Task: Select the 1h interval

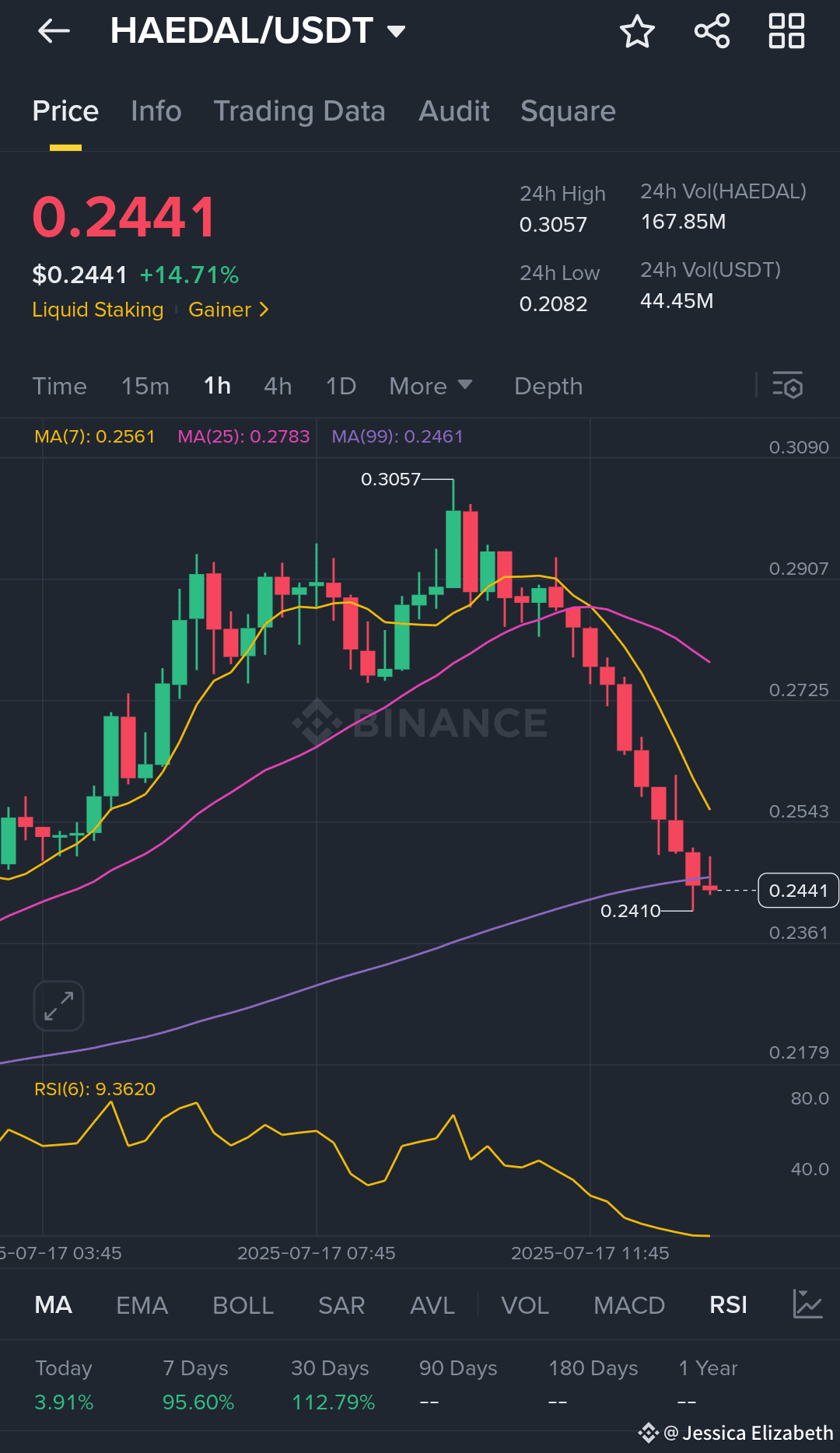Action: [217, 386]
